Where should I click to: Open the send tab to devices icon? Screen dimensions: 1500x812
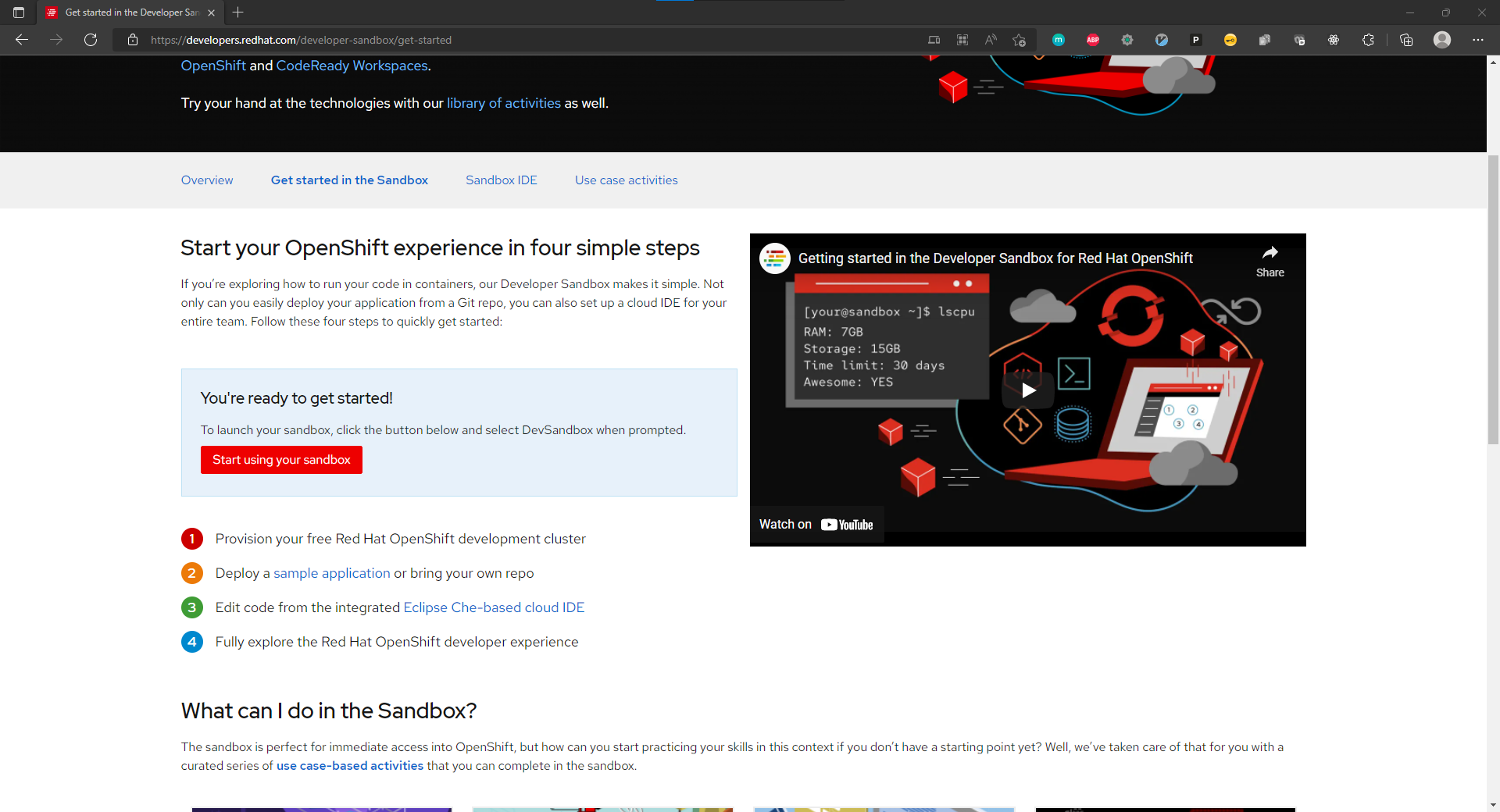coord(934,40)
